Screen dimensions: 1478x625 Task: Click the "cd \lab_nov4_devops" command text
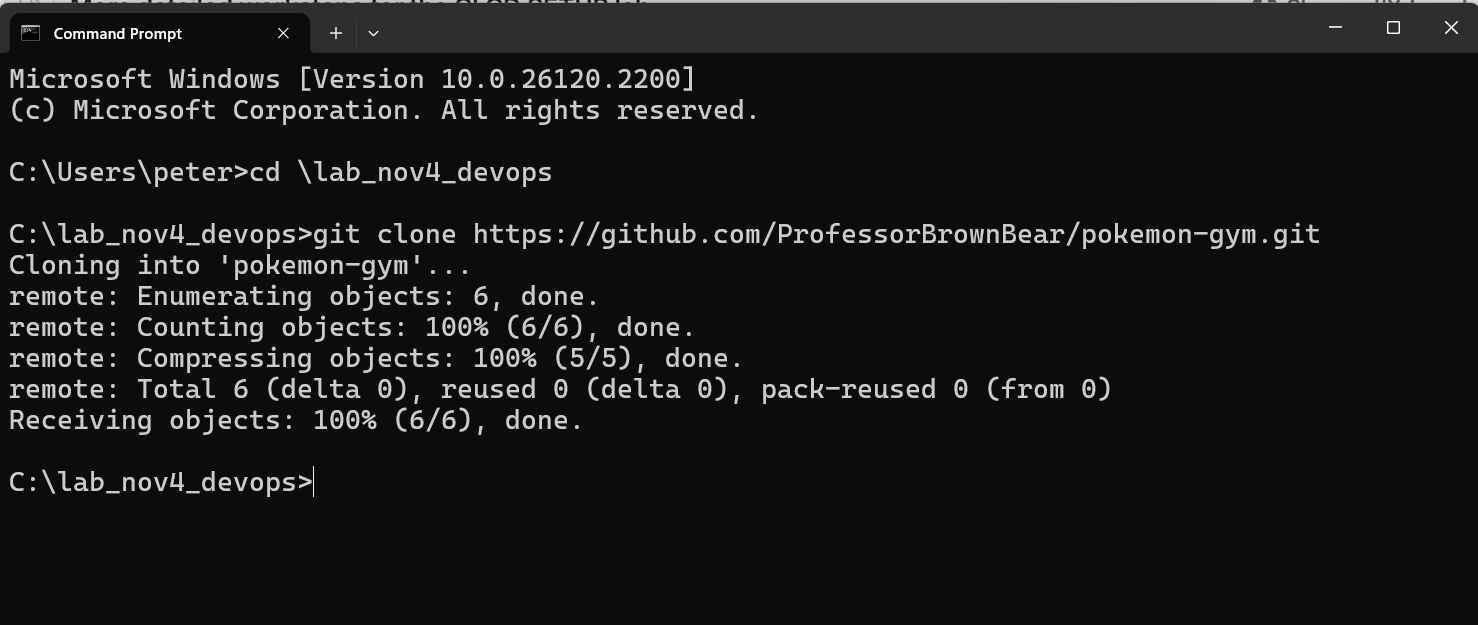400,172
